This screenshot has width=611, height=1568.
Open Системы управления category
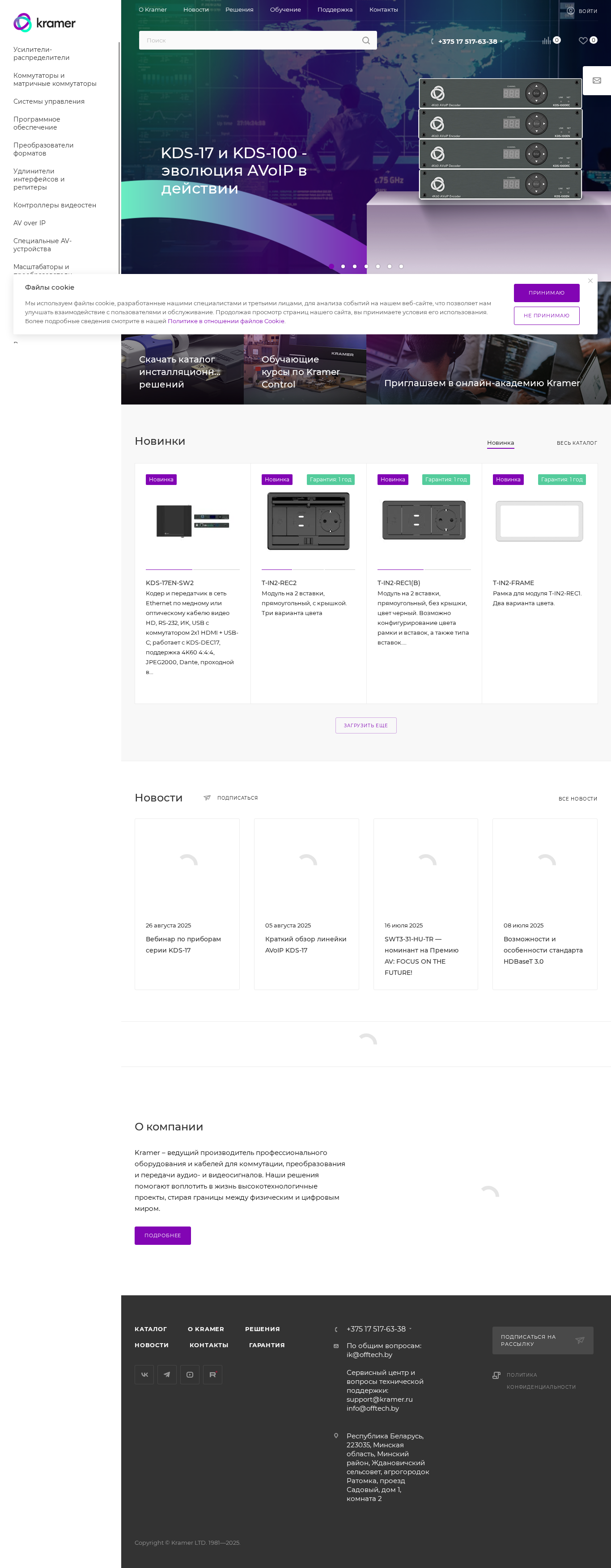[49, 101]
